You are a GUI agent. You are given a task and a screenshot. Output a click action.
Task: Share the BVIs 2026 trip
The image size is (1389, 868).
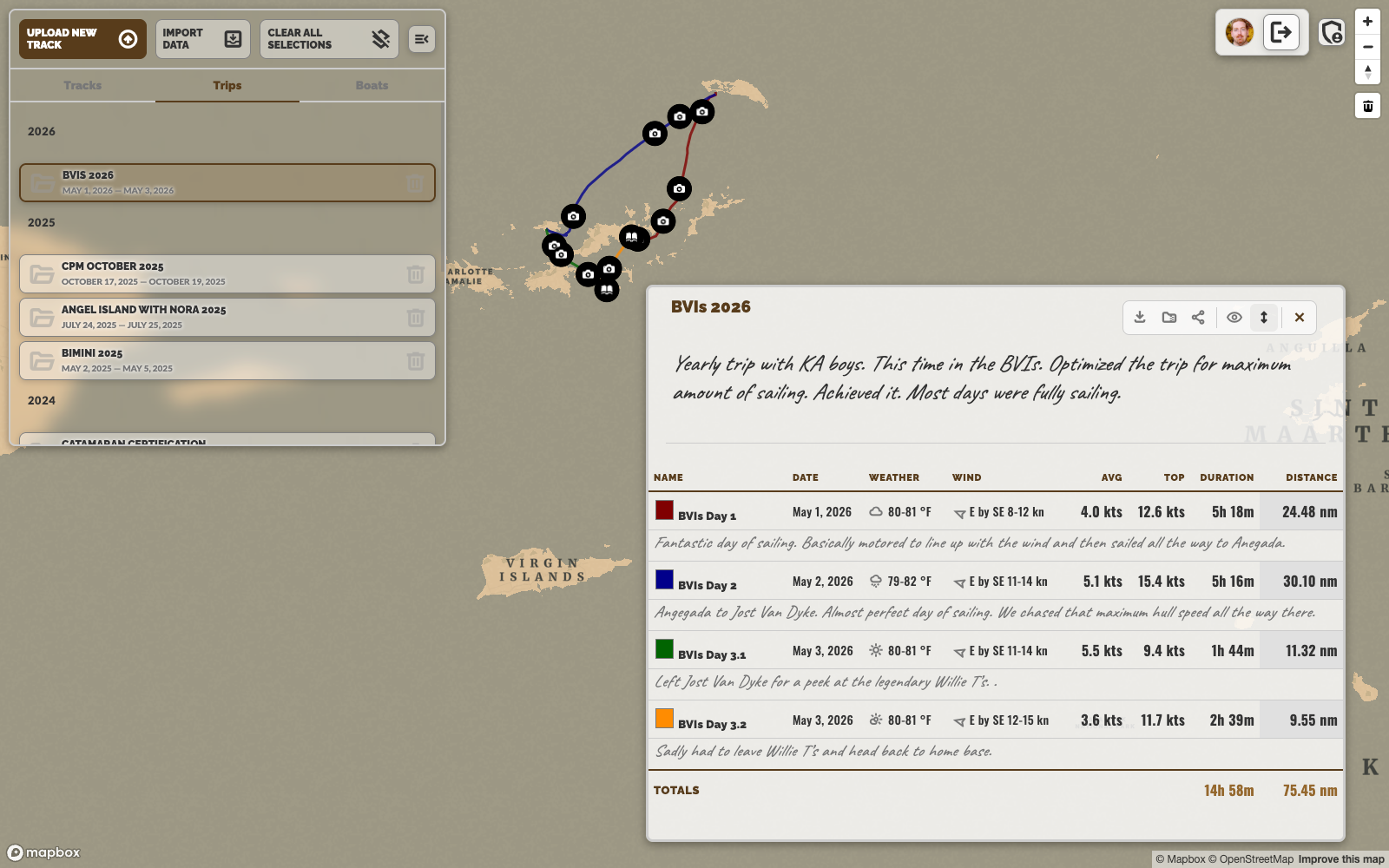tap(1198, 317)
